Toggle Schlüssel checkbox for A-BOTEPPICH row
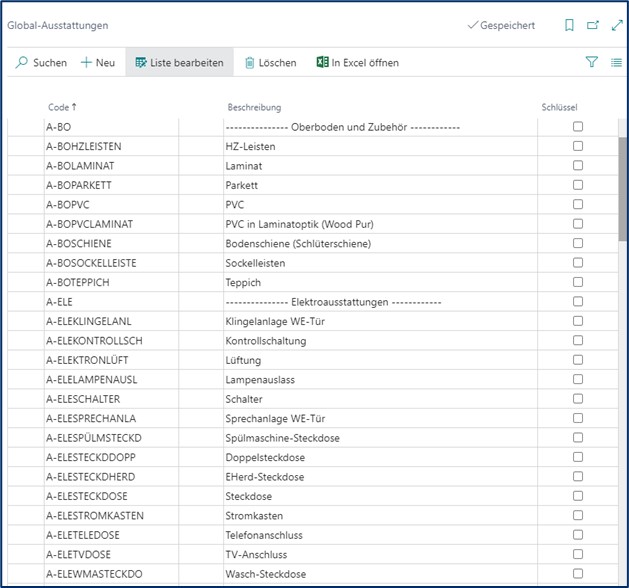Image resolution: width=629 pixels, height=588 pixels. click(577, 283)
